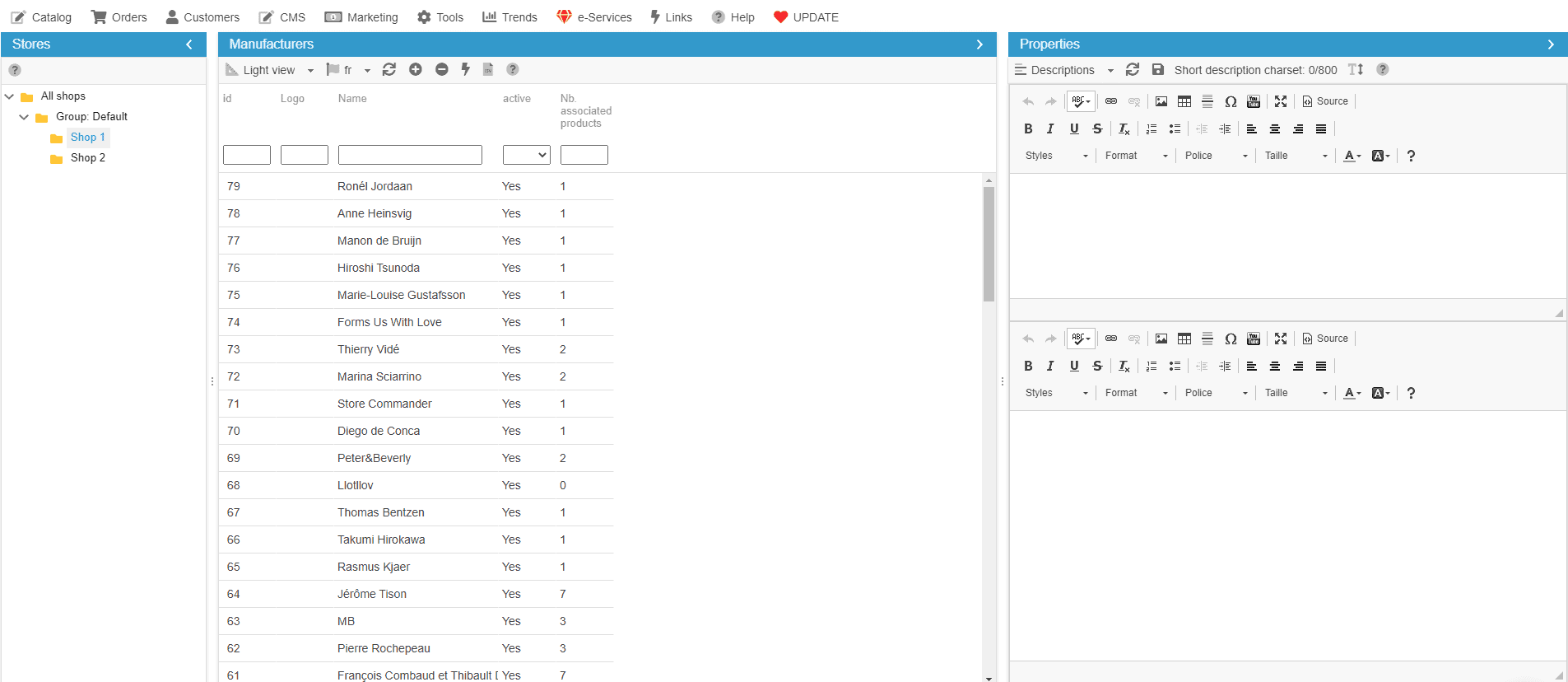
Task: Open the active column filter dropdown
Action: click(527, 155)
